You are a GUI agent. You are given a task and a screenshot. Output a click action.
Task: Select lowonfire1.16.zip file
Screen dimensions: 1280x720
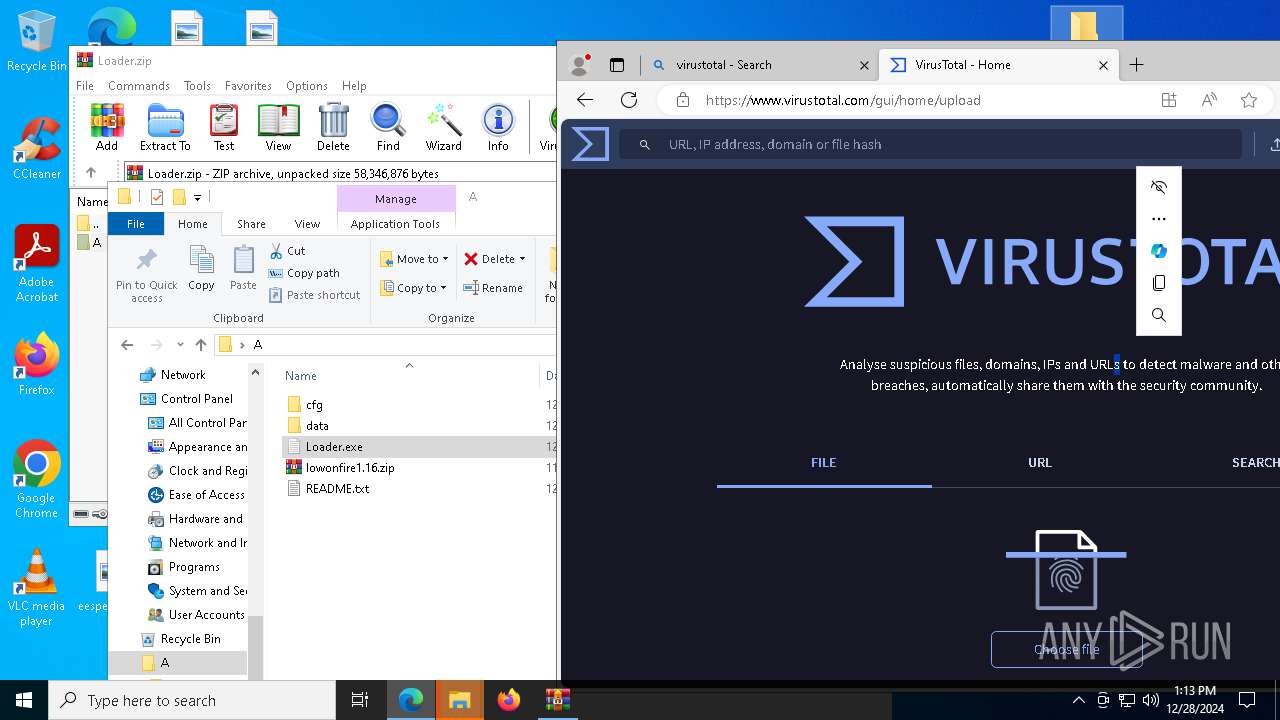click(350, 468)
